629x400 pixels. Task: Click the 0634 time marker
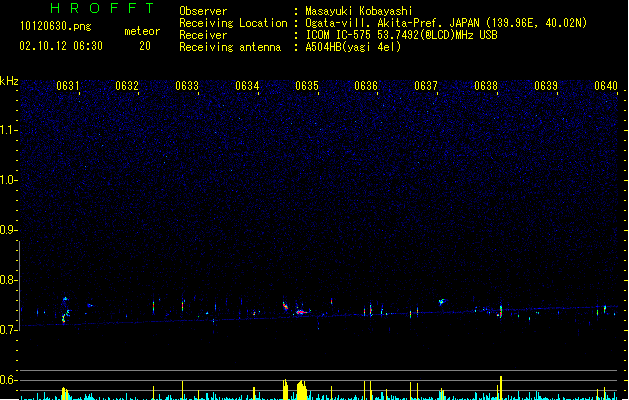point(247,86)
